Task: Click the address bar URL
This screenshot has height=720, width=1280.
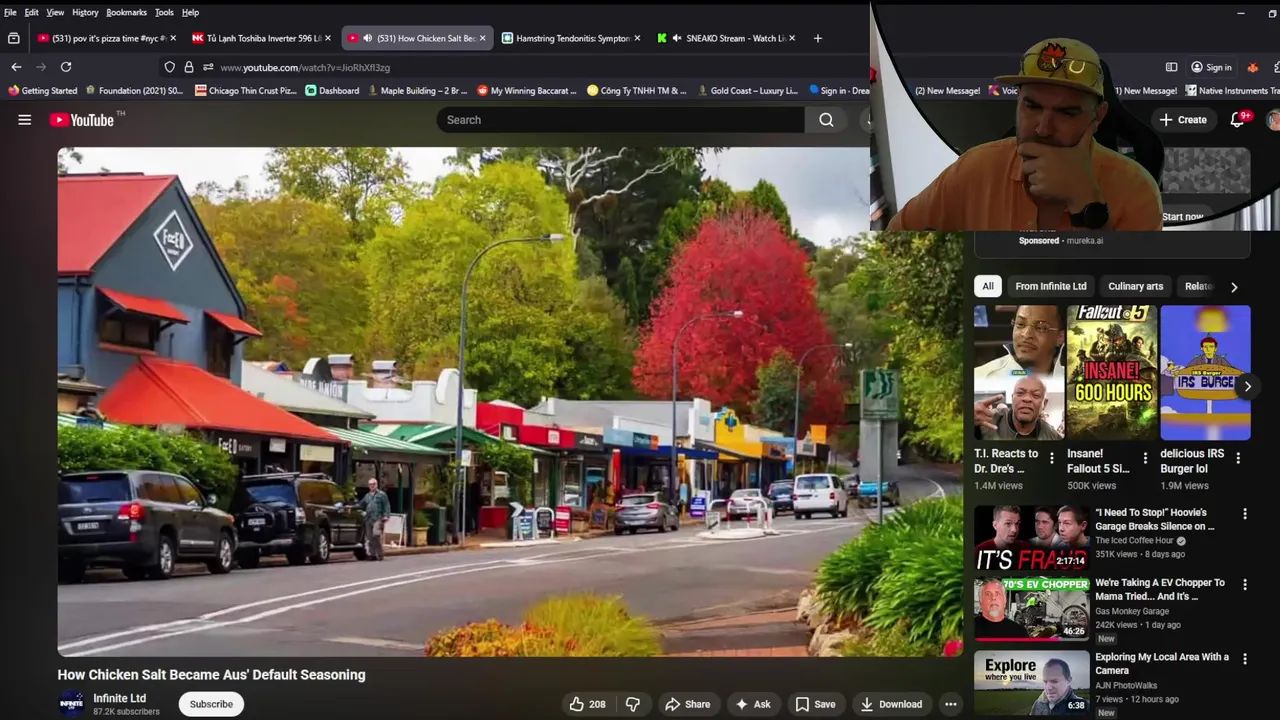Action: point(305,67)
